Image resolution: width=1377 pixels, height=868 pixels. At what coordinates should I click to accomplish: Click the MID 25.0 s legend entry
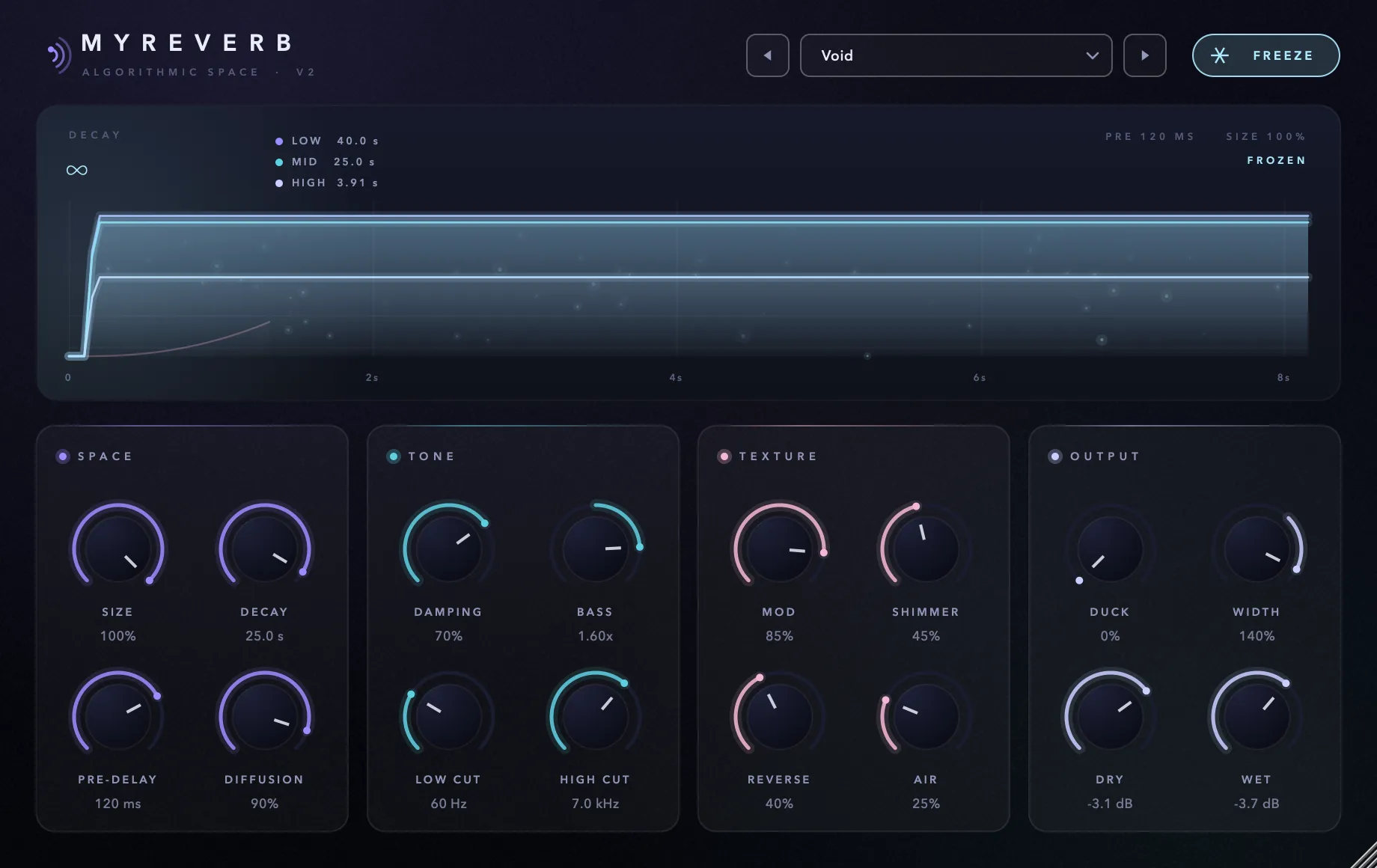point(326,162)
